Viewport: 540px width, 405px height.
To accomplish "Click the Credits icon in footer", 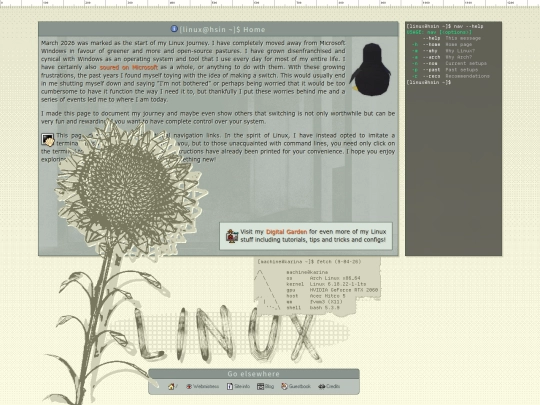I will (322, 386).
